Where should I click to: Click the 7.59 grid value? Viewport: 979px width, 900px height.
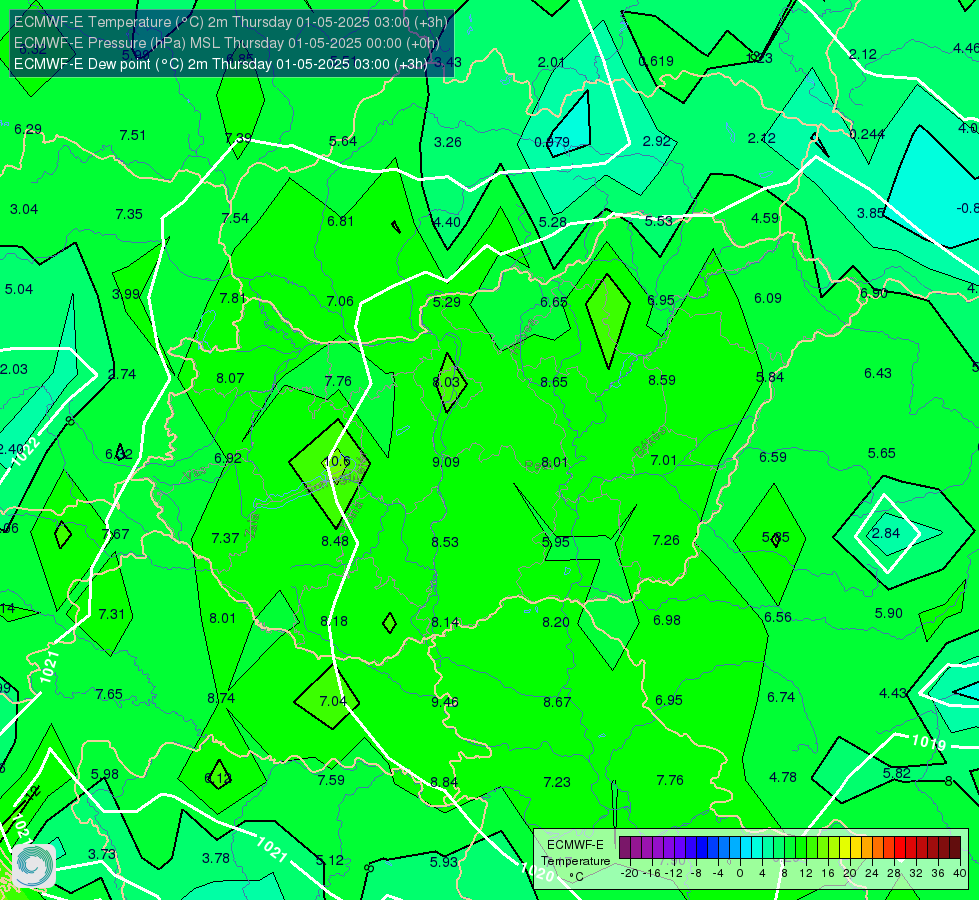331,780
